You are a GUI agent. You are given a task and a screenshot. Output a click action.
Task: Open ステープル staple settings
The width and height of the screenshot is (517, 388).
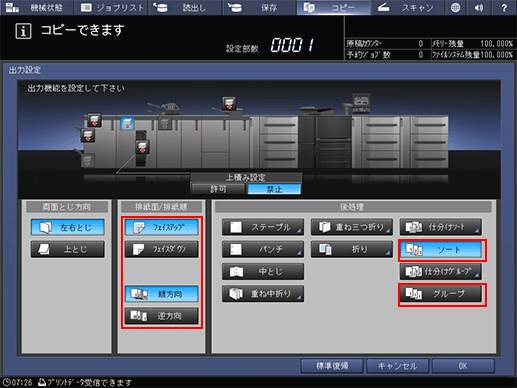[x=263, y=227]
